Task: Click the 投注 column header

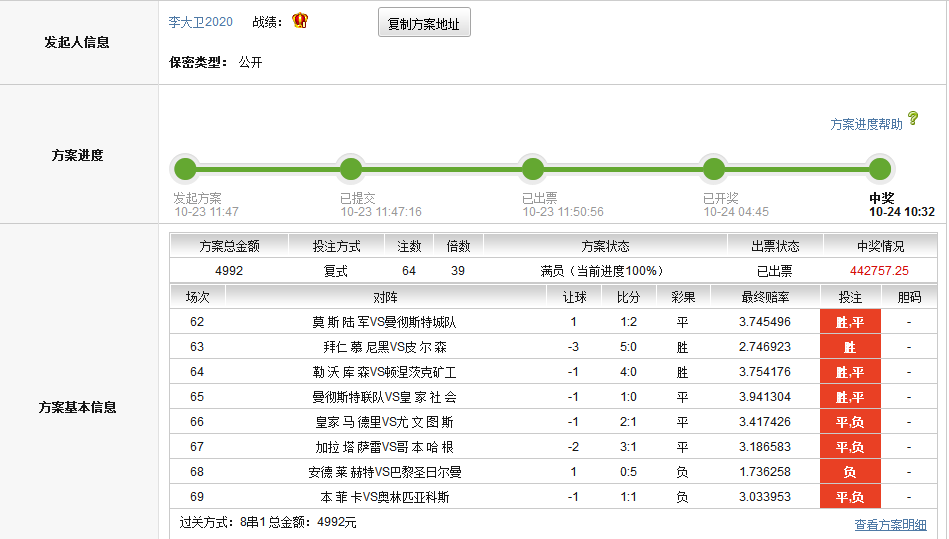Action: pos(850,297)
